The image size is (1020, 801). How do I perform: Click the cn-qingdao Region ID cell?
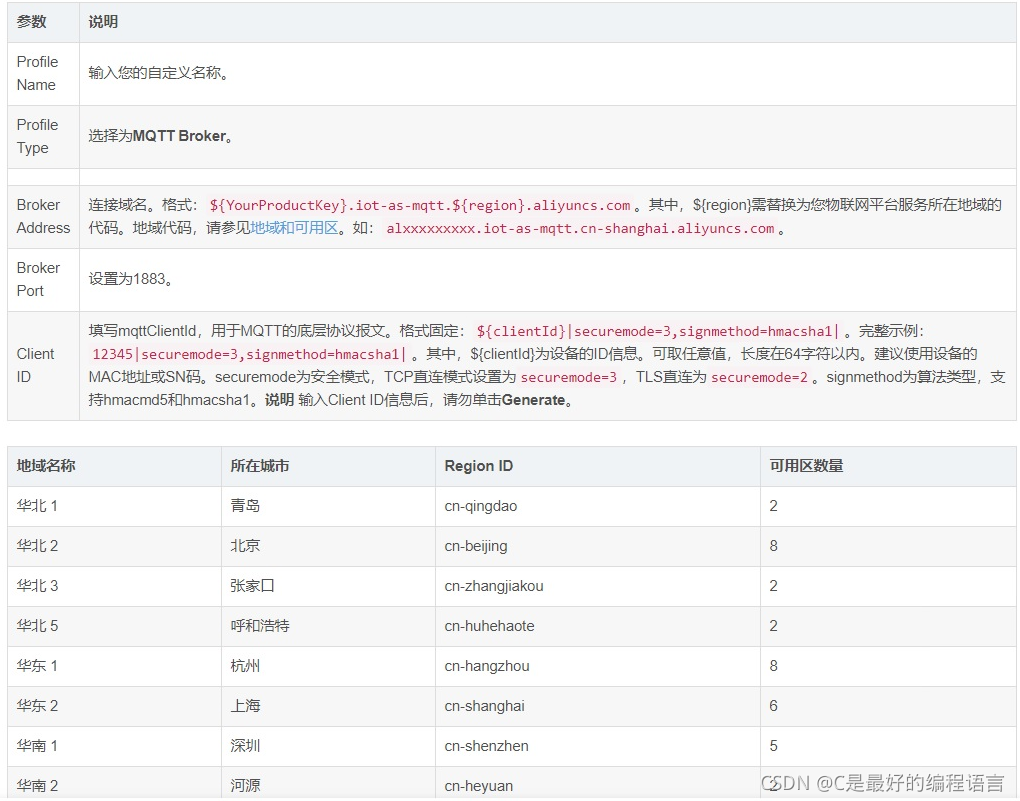point(478,506)
